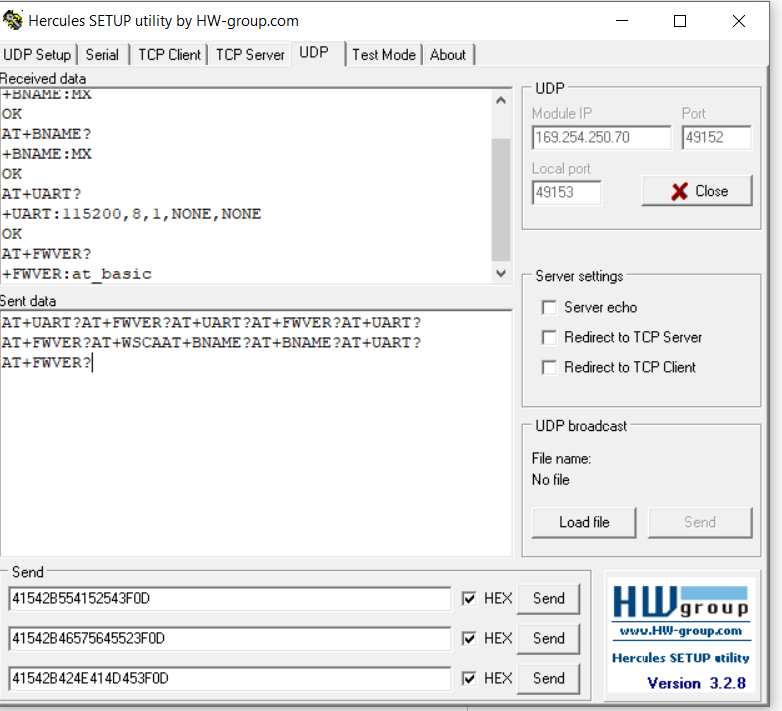The image size is (782, 711).
Task: Open the Test Mode tab
Action: (384, 55)
